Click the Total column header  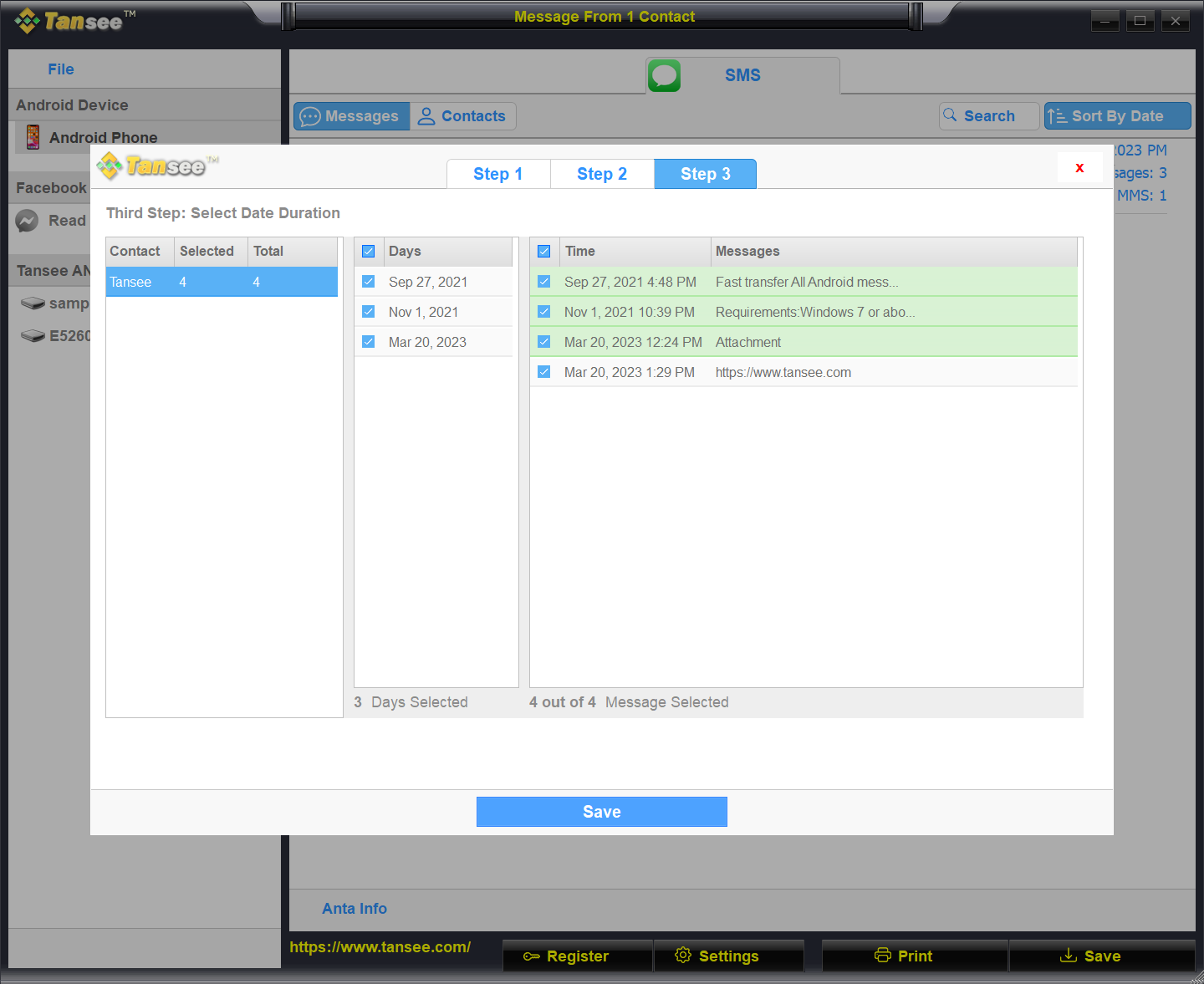[x=292, y=251]
